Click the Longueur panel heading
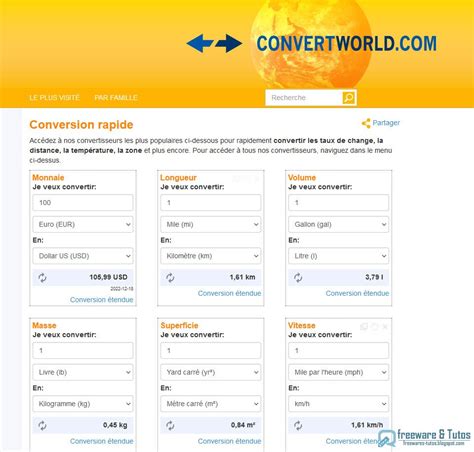The image size is (474, 452). point(178,177)
